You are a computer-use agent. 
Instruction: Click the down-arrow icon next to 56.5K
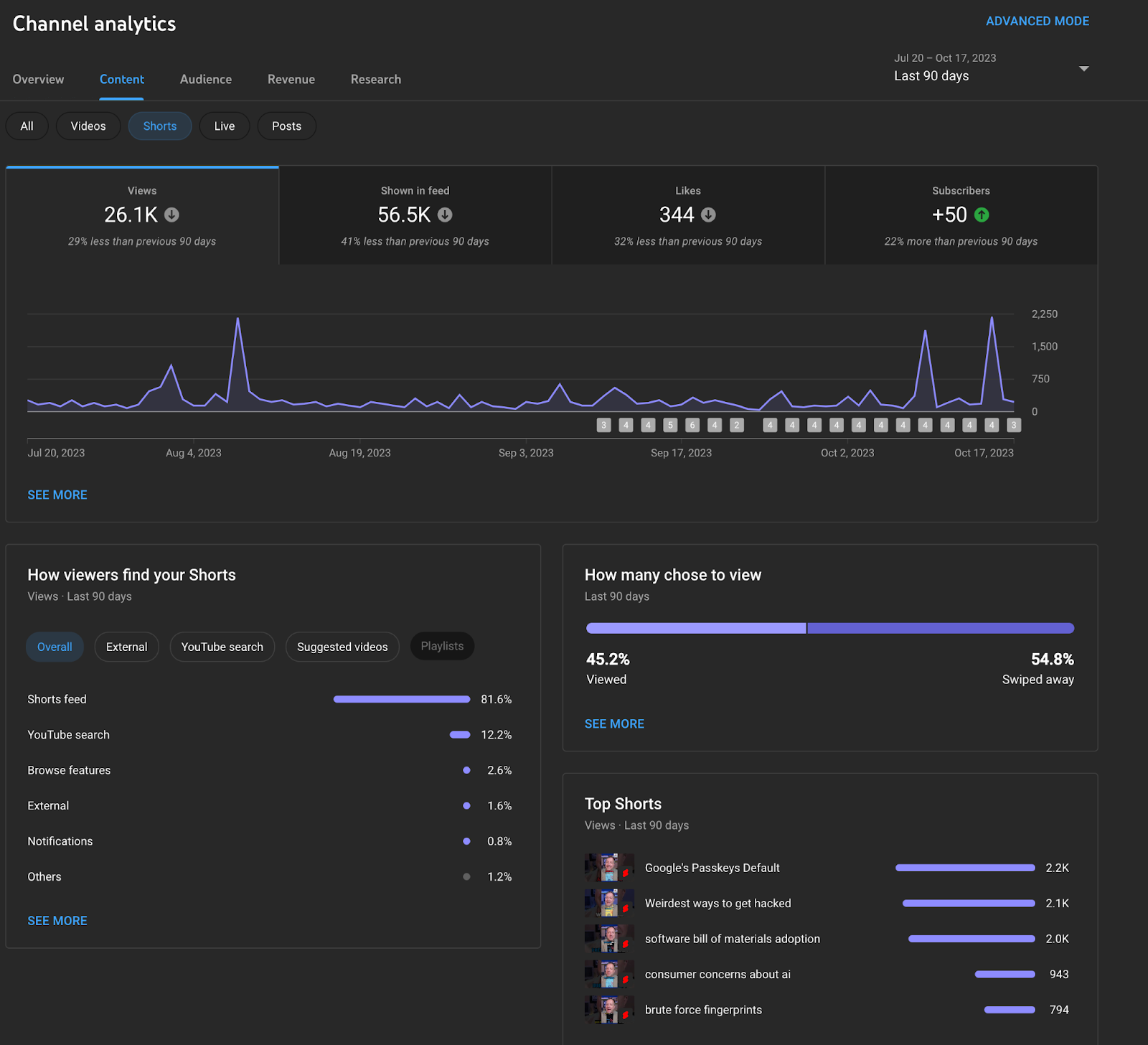[x=445, y=215]
